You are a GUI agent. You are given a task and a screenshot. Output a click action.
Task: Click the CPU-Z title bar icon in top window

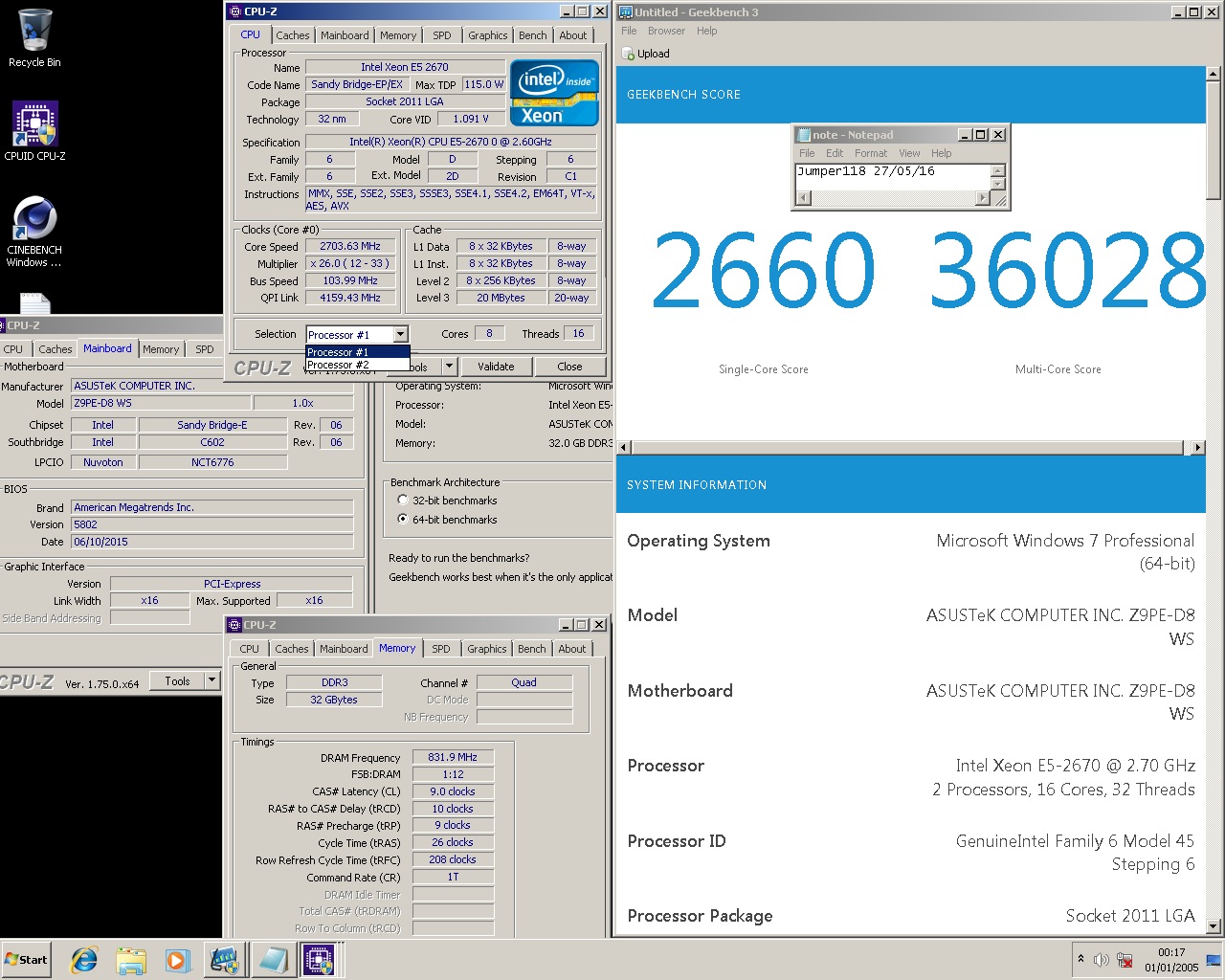point(235,11)
